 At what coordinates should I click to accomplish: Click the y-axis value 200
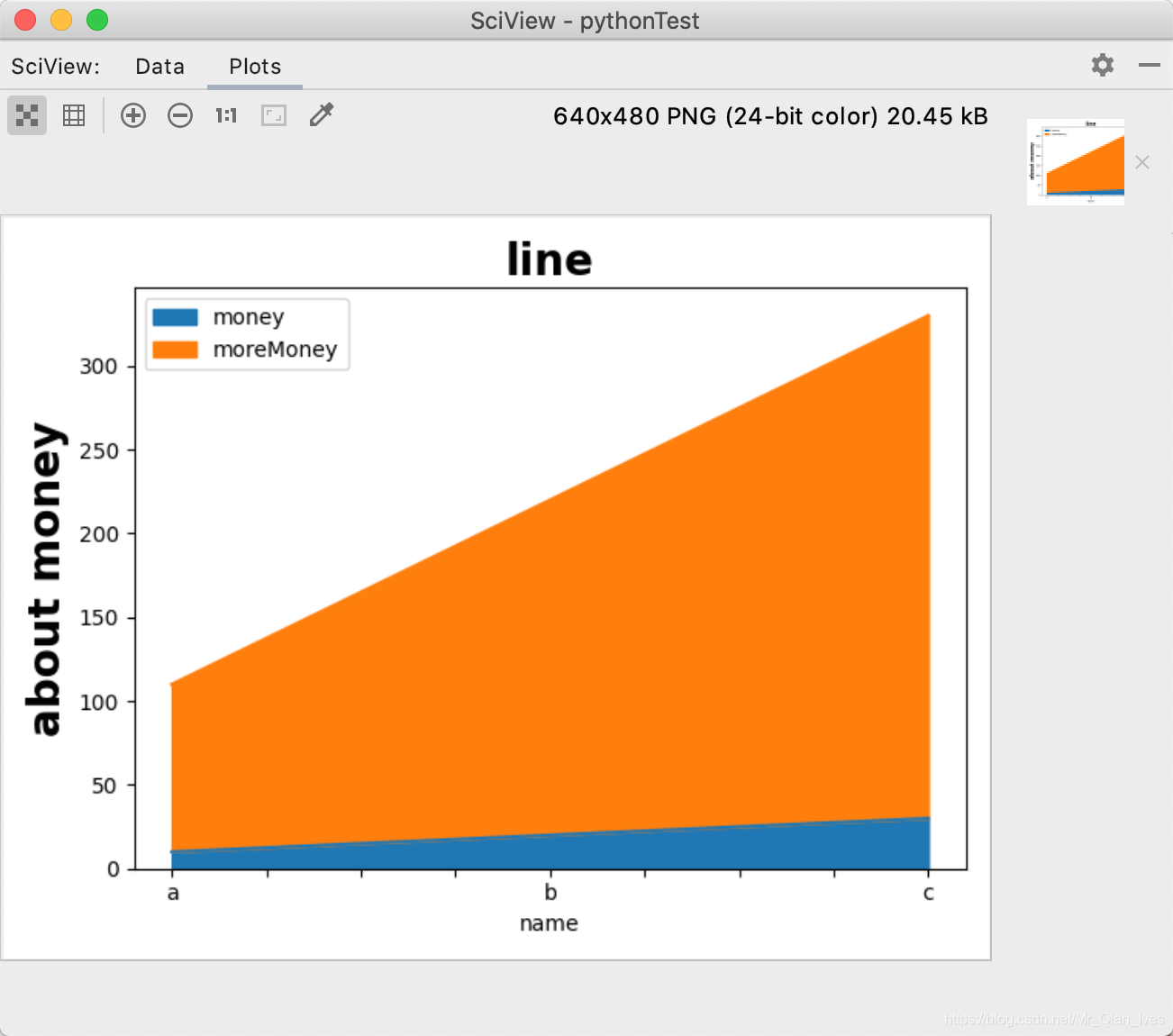pyautogui.click(x=98, y=534)
